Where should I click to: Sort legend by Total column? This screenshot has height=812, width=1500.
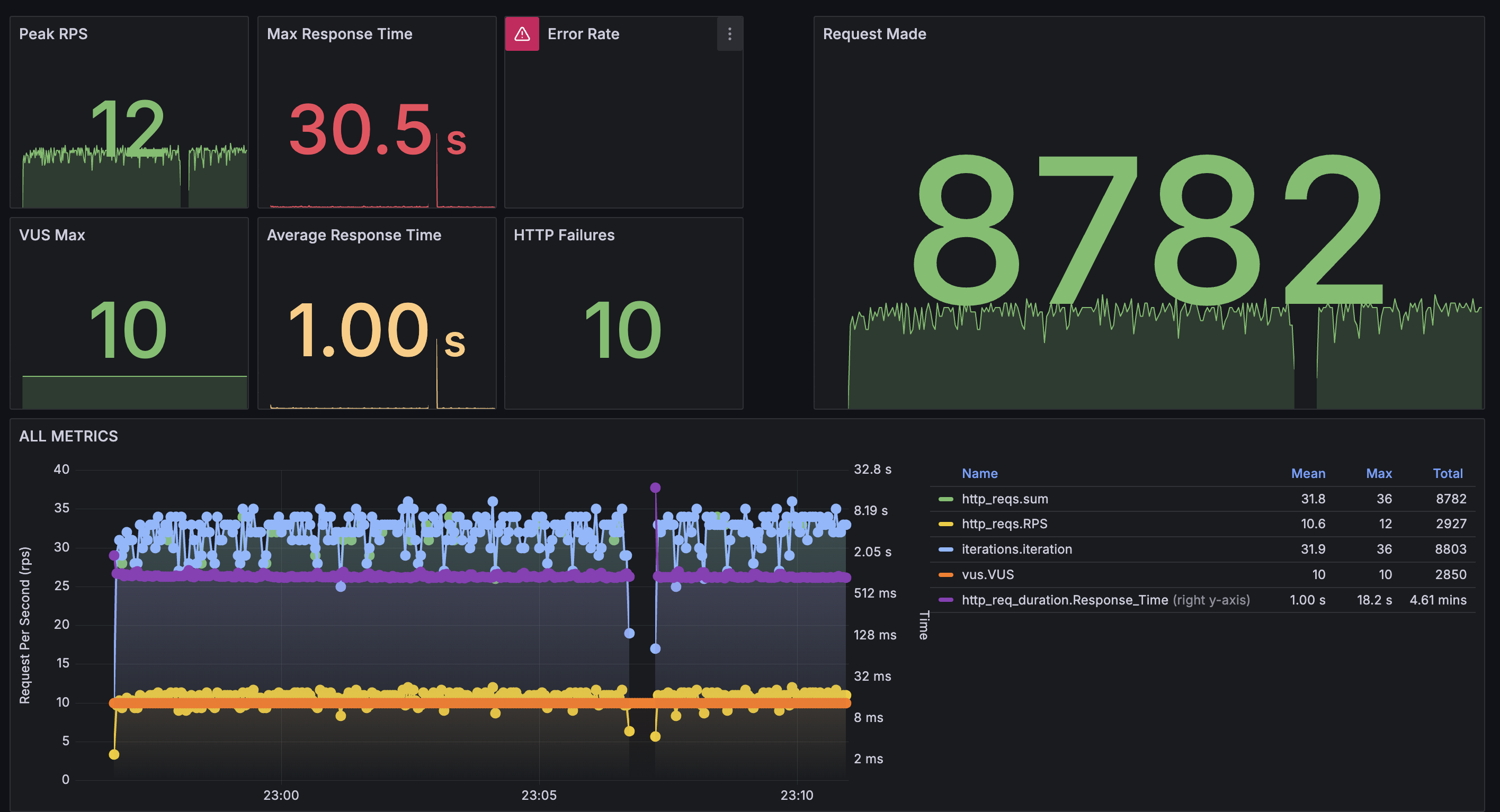point(1447,473)
